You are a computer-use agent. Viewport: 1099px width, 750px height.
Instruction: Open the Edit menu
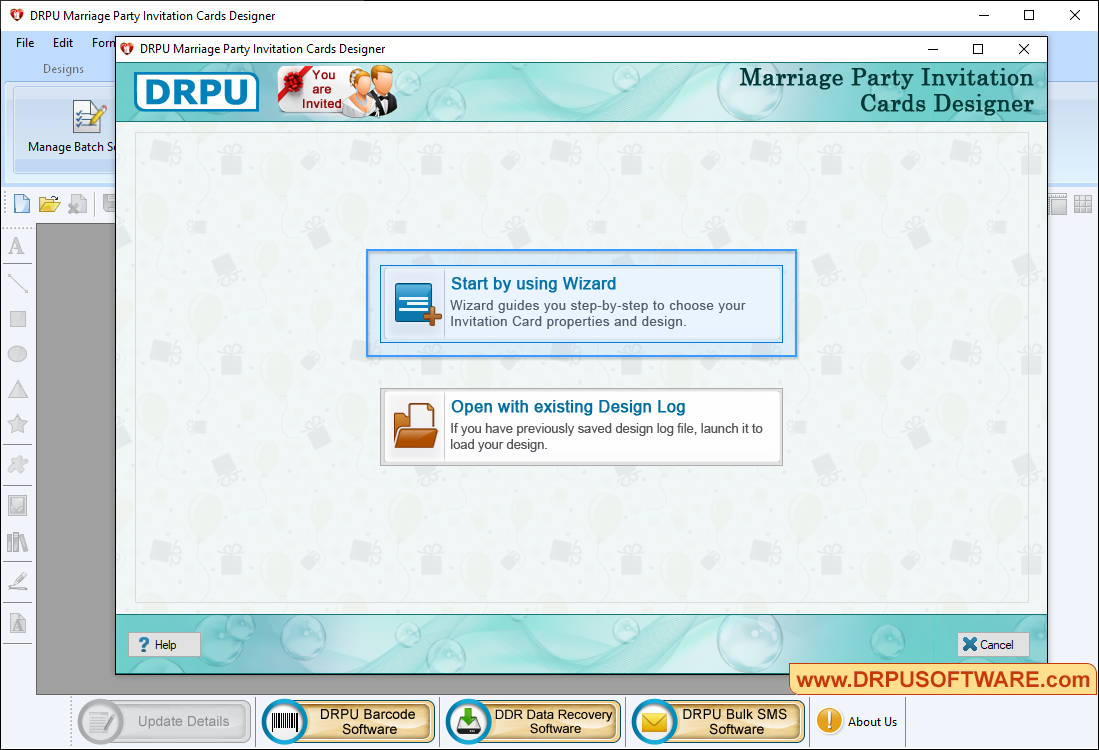click(x=63, y=43)
